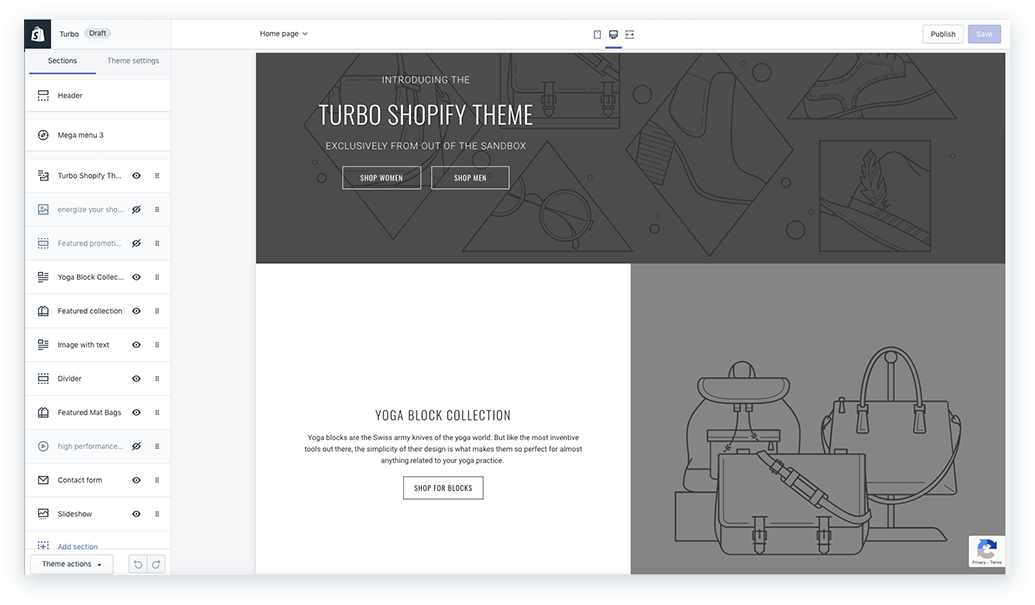
Task: Select the Sections tab
Action: click(62, 61)
